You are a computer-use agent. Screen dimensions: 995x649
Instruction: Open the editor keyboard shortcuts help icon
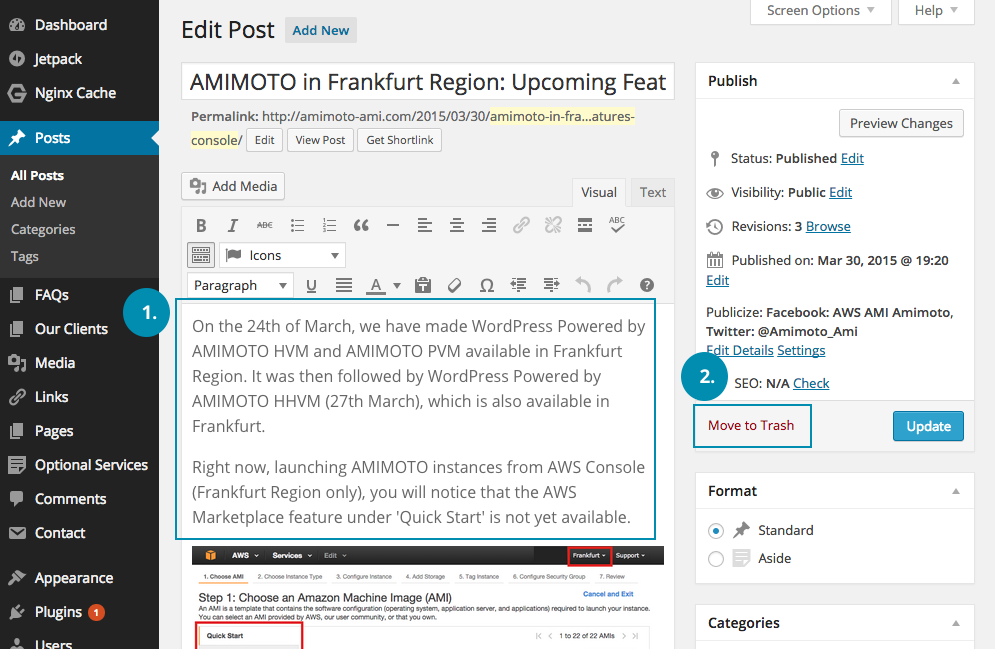point(647,285)
